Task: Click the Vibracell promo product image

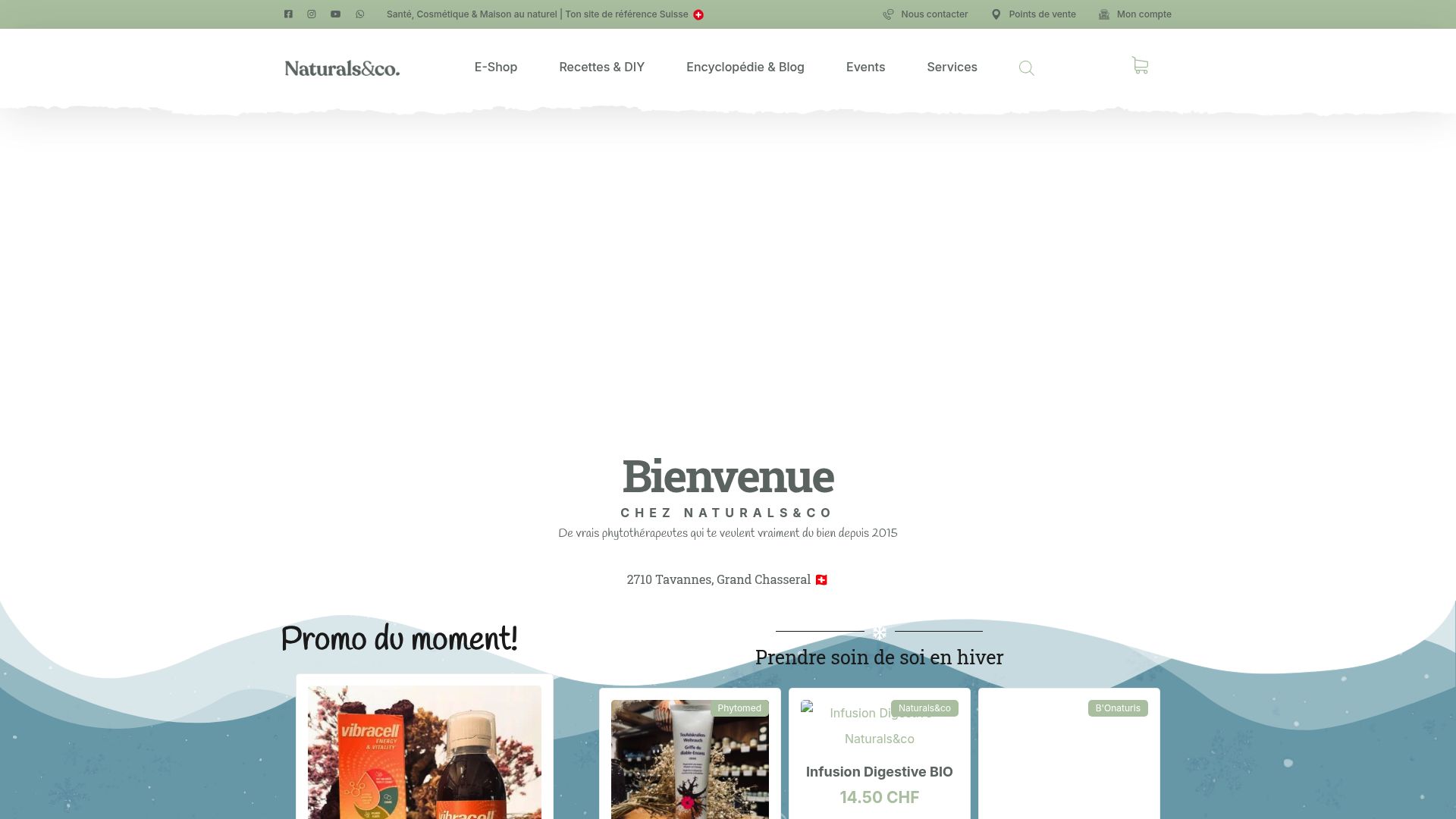Action: pos(424,751)
